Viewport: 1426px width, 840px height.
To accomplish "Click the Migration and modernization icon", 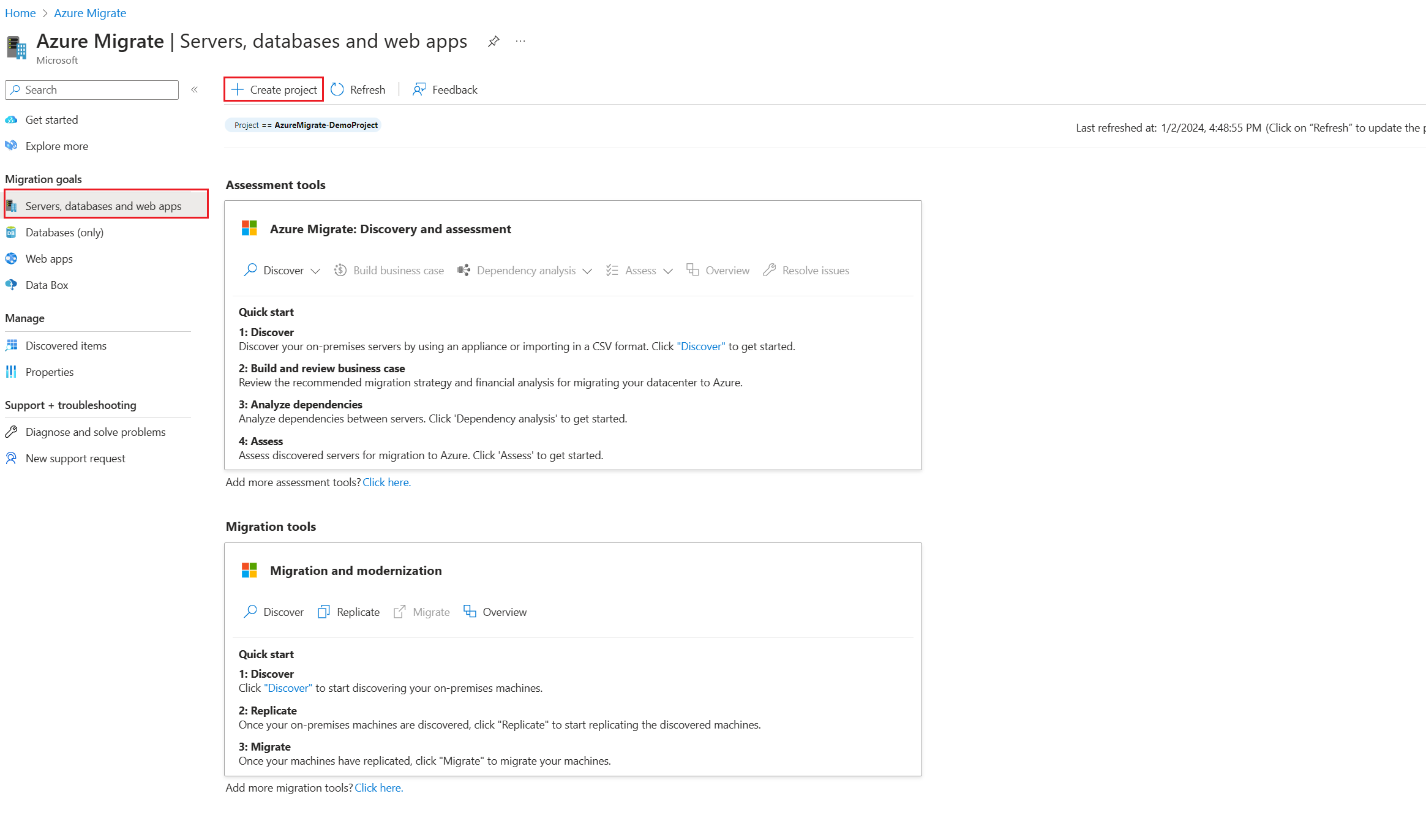I will tap(249, 570).
